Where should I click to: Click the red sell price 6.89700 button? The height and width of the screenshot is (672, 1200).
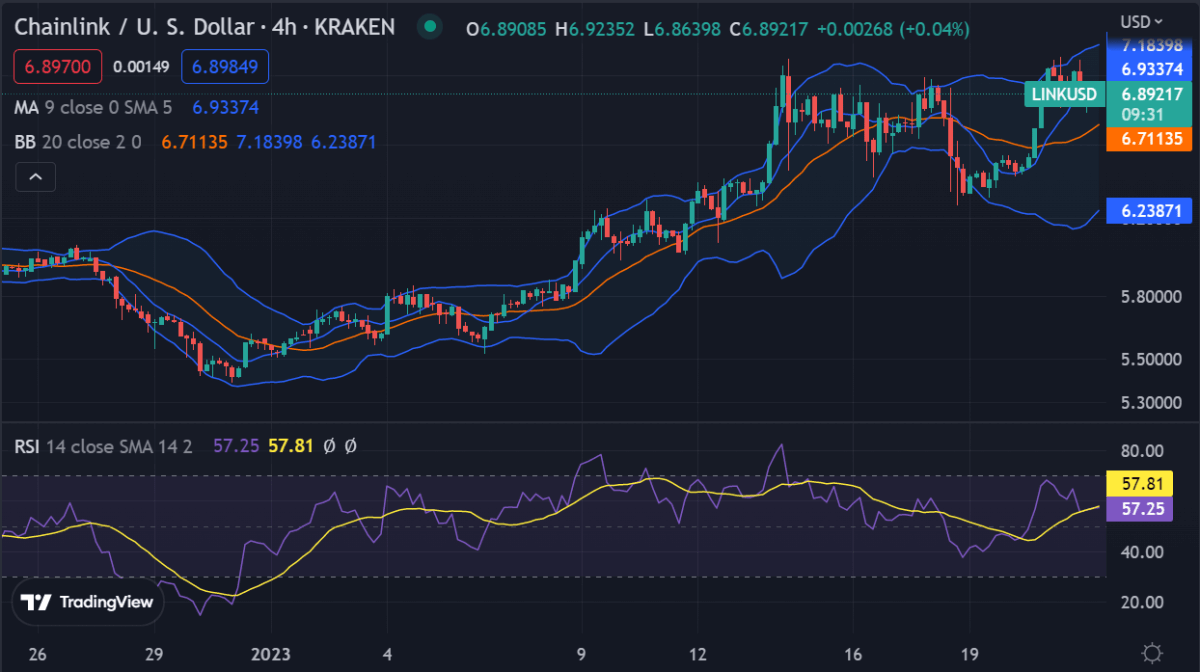point(57,67)
